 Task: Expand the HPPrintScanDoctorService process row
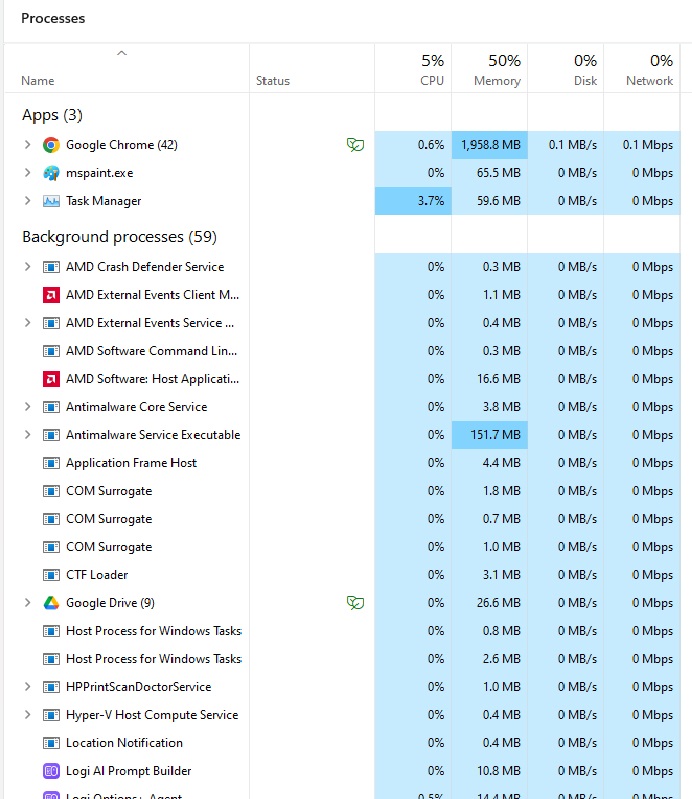pos(27,687)
